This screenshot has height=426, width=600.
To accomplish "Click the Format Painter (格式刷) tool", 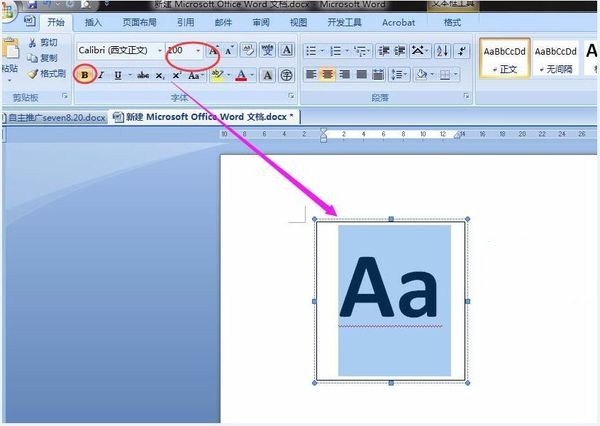I will click(45, 73).
